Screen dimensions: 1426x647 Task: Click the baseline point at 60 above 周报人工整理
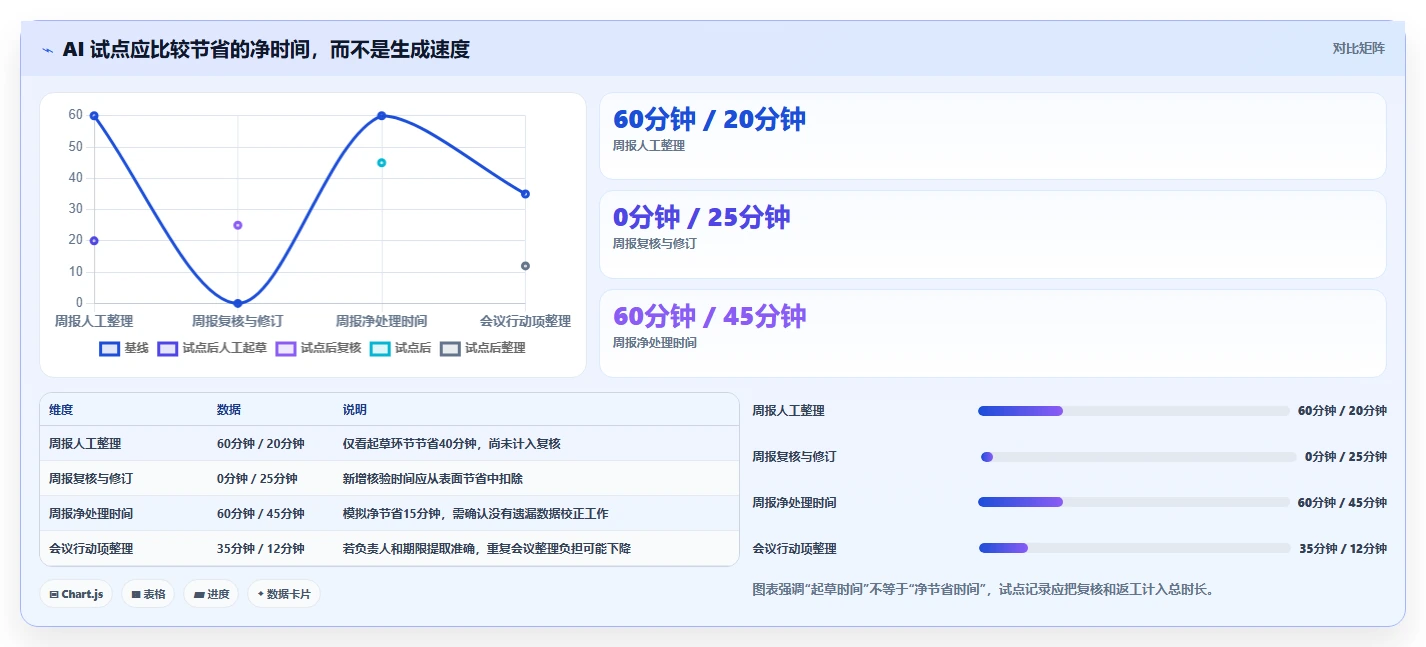coord(94,116)
